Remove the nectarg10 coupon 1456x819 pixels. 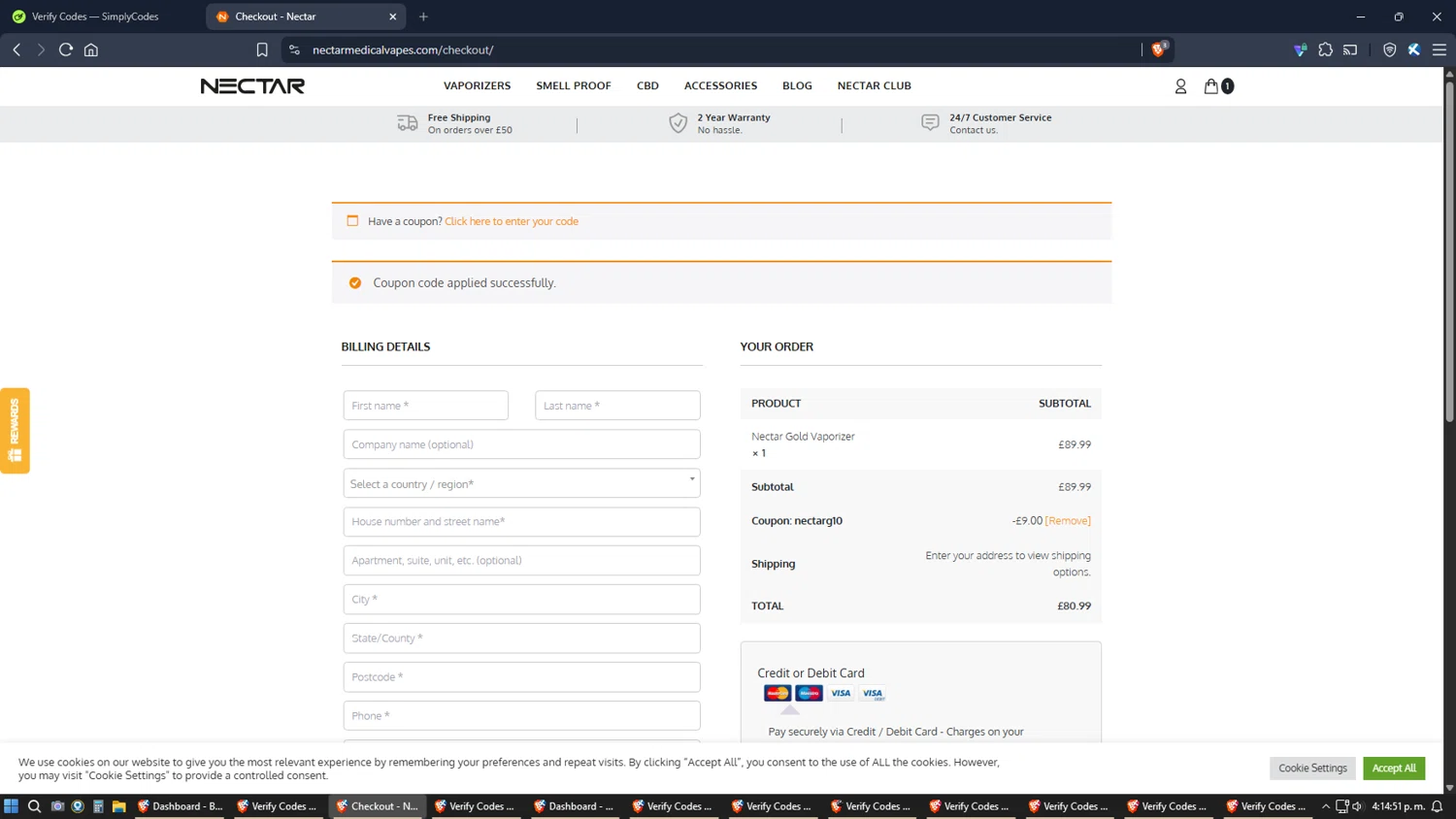point(1068,521)
